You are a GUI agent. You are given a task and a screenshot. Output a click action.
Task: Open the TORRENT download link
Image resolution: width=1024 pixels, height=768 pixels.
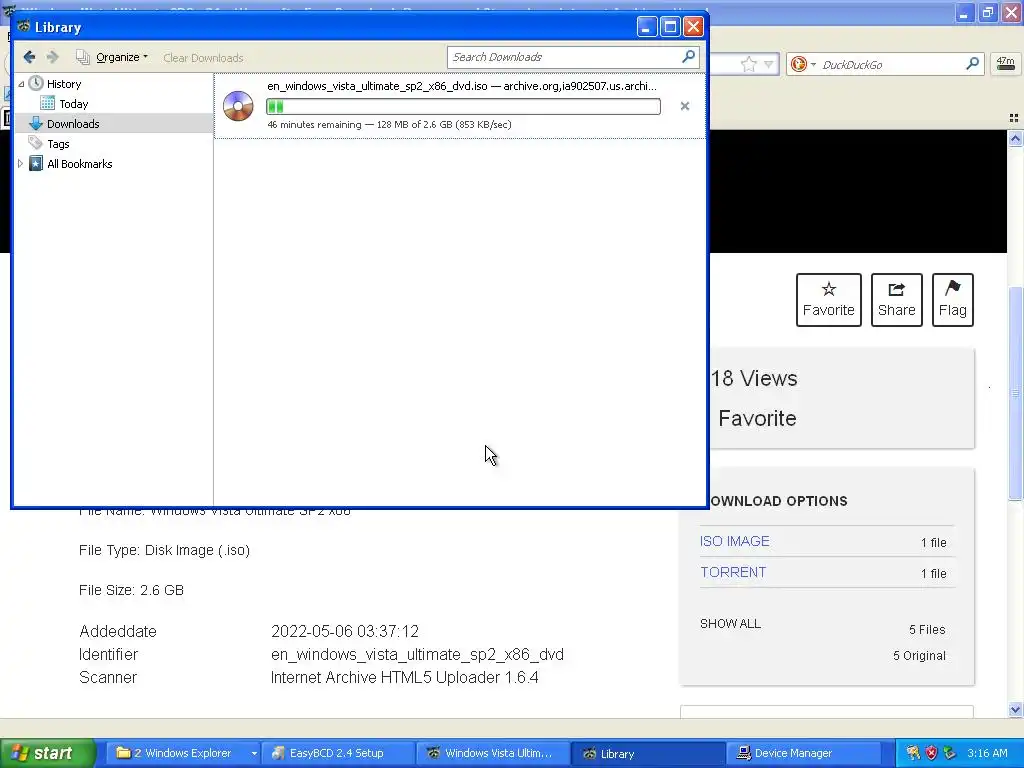pos(733,572)
